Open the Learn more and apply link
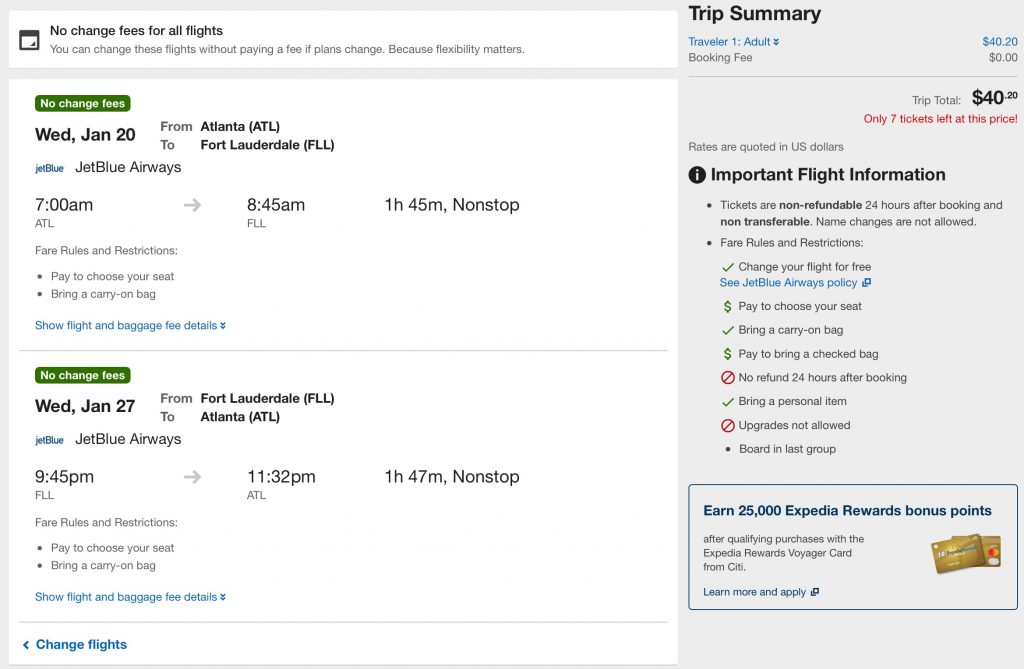Screen dimensions: 1024x669 coord(760,592)
